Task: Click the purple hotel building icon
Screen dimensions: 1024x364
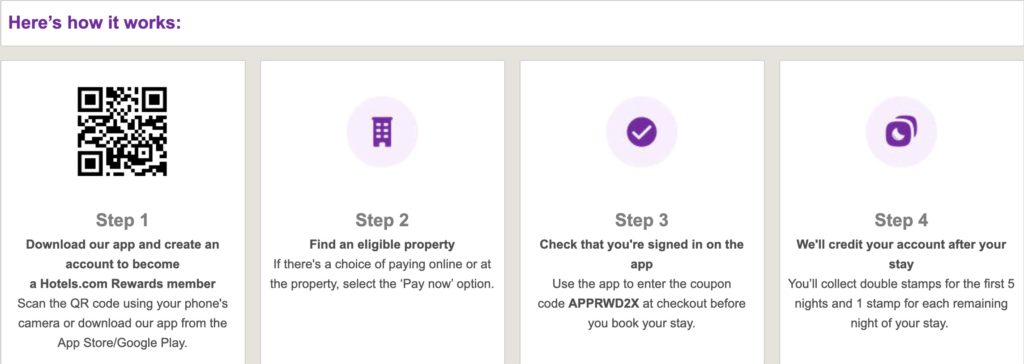Action: pyautogui.click(x=382, y=132)
